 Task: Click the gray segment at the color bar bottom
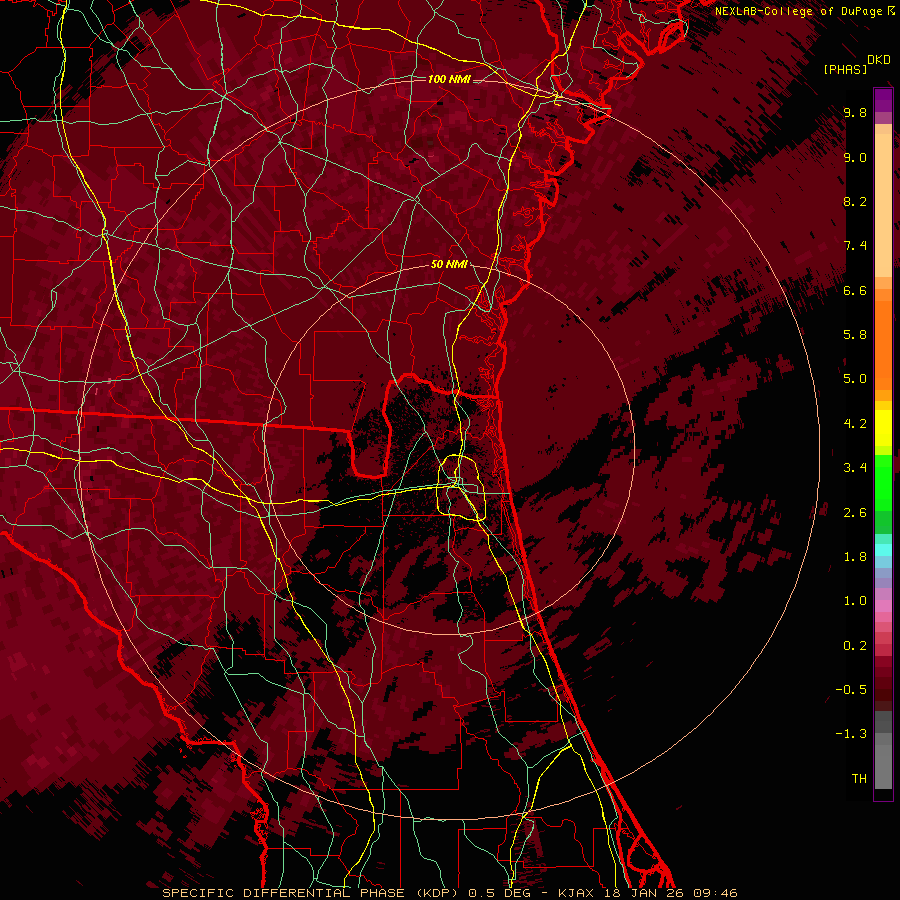(883, 763)
